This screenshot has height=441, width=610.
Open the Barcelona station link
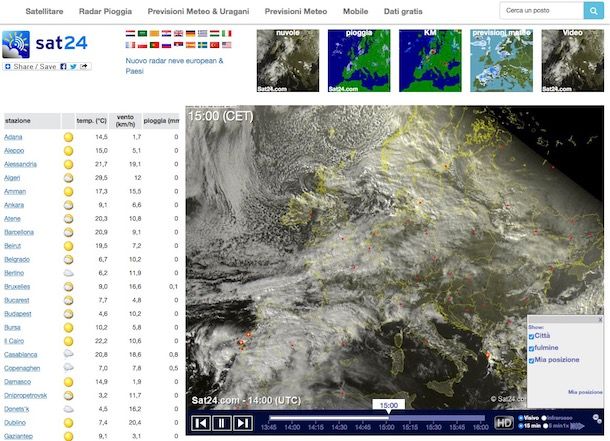(19, 232)
